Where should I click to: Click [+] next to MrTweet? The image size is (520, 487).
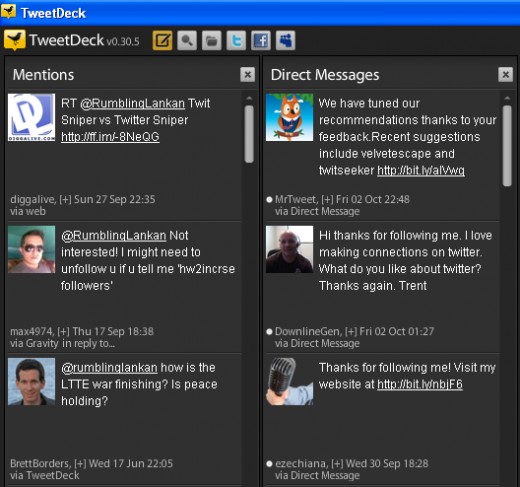coord(327,199)
